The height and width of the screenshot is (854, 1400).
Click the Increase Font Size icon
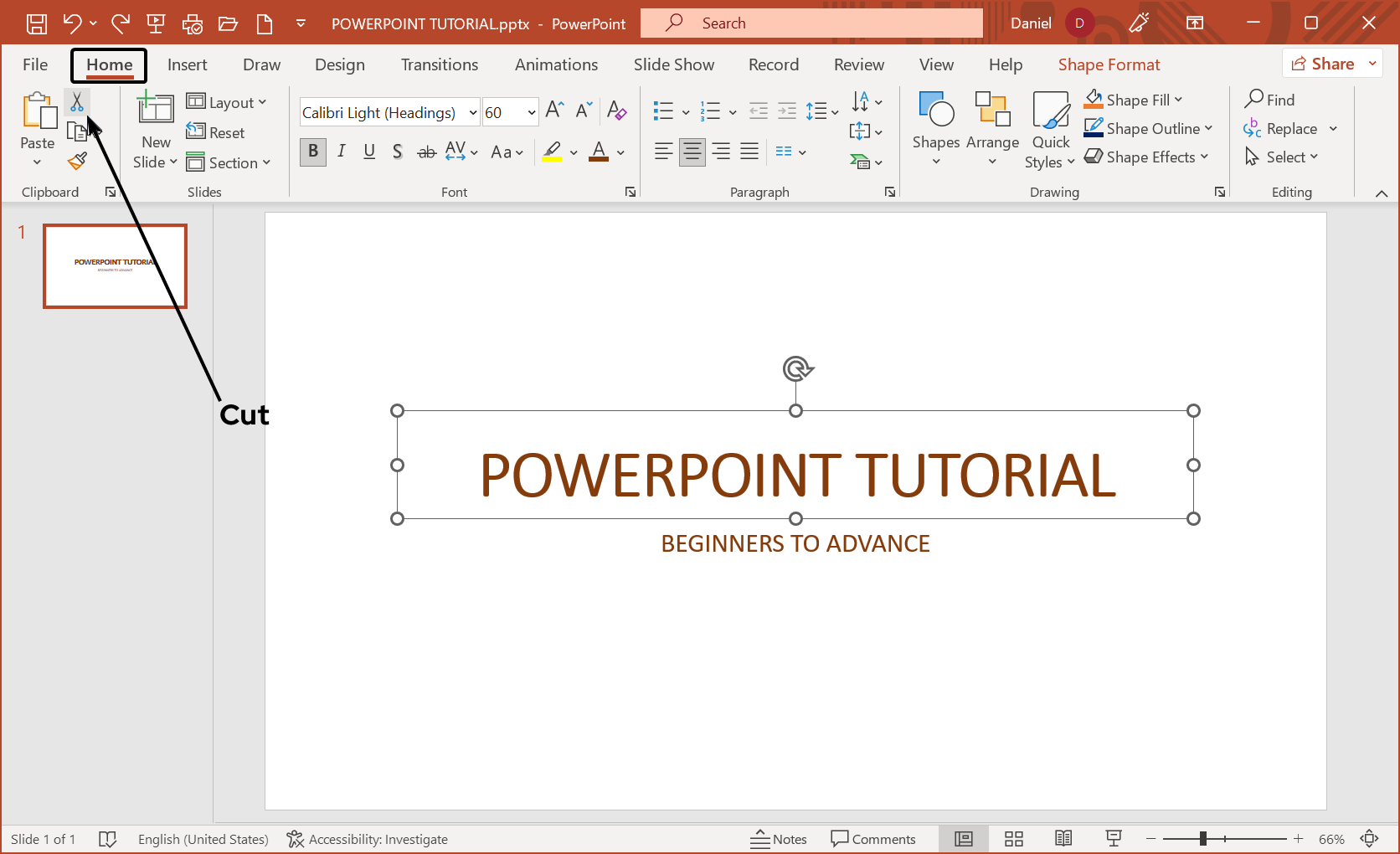click(x=554, y=111)
